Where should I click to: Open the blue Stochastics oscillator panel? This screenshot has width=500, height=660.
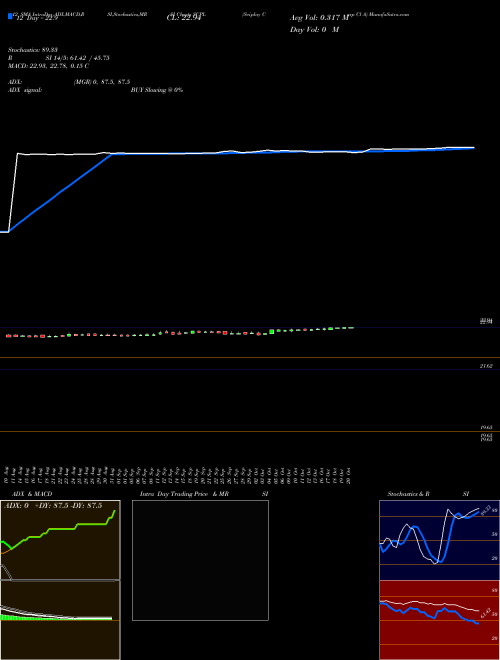pos(439,540)
